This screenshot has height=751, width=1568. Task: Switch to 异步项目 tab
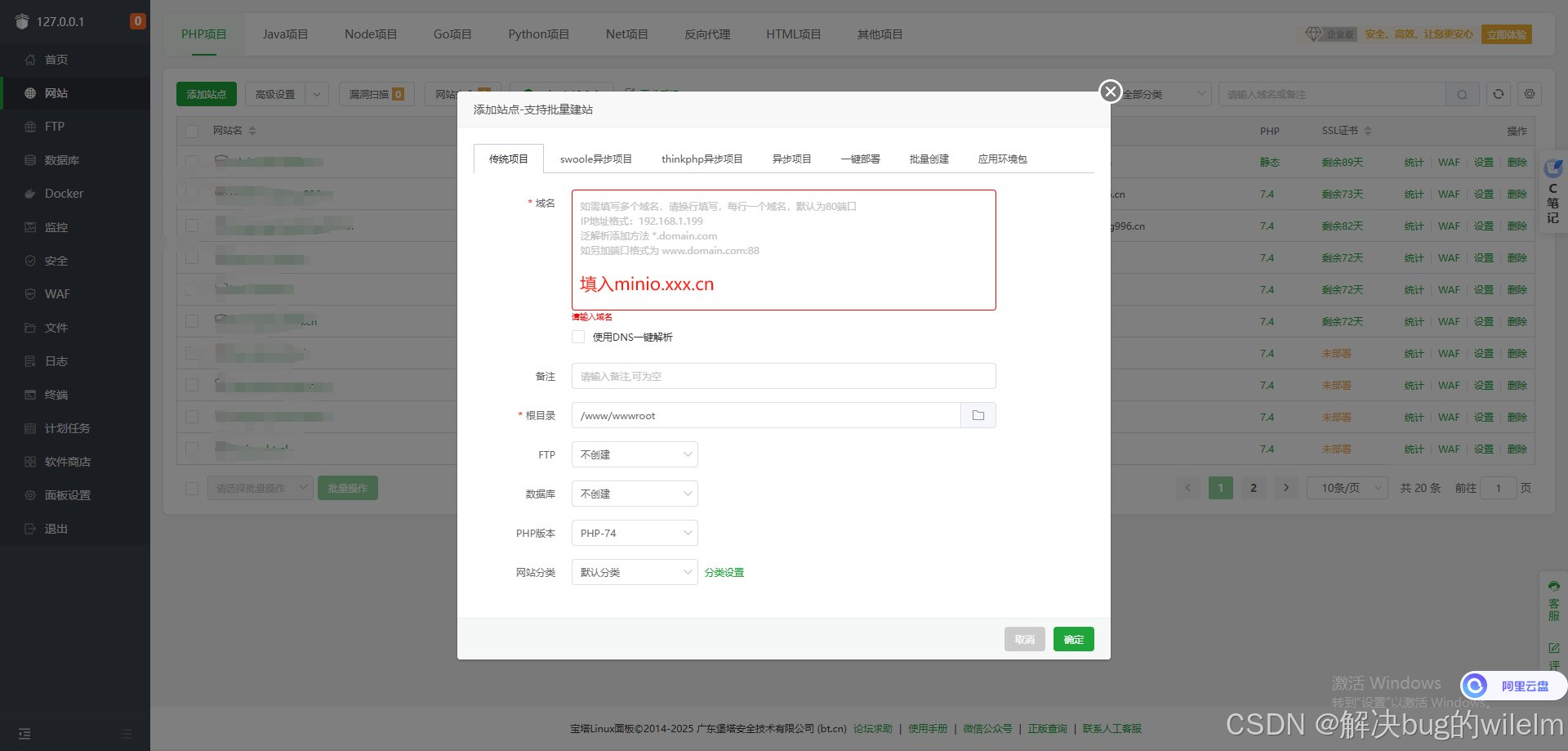[791, 159]
